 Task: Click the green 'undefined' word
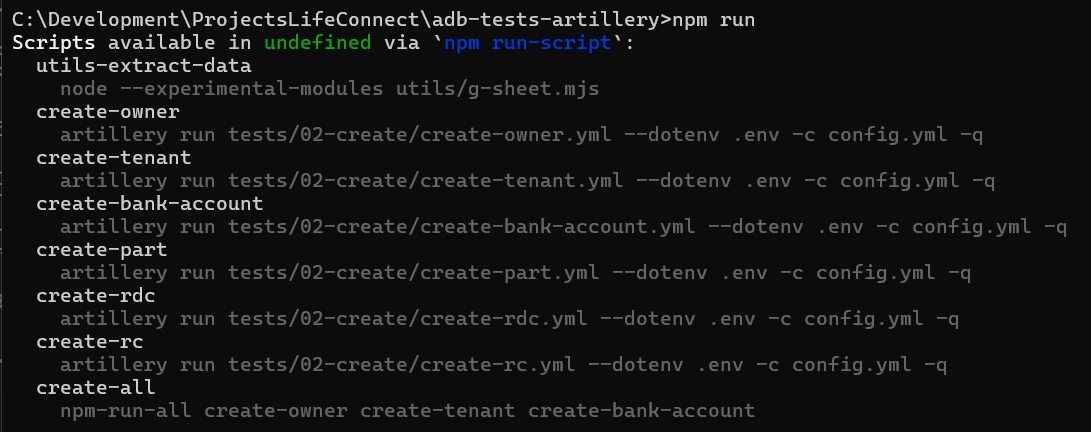(x=317, y=43)
